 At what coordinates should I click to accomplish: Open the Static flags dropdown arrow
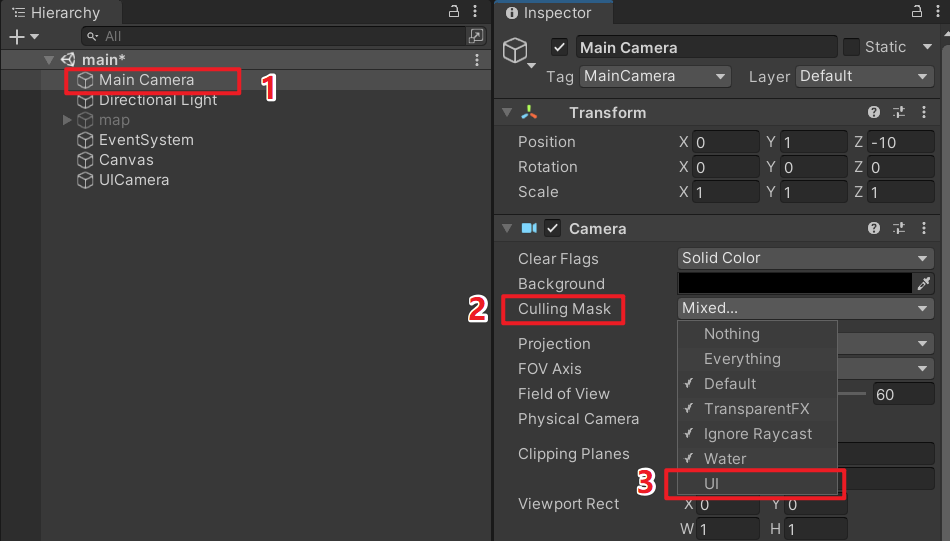coord(927,47)
